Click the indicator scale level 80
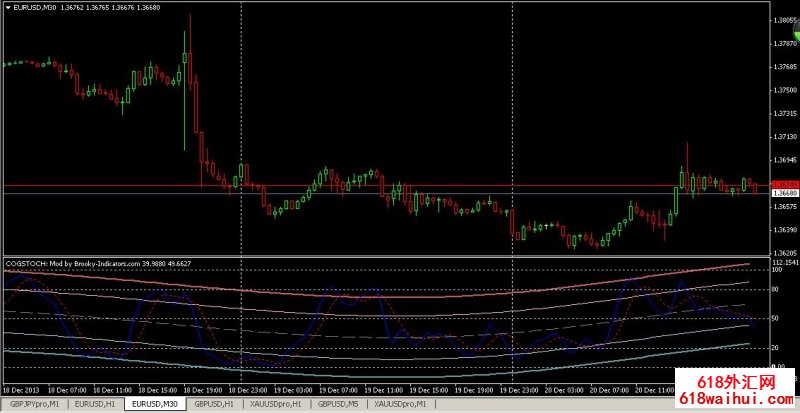 (777, 289)
